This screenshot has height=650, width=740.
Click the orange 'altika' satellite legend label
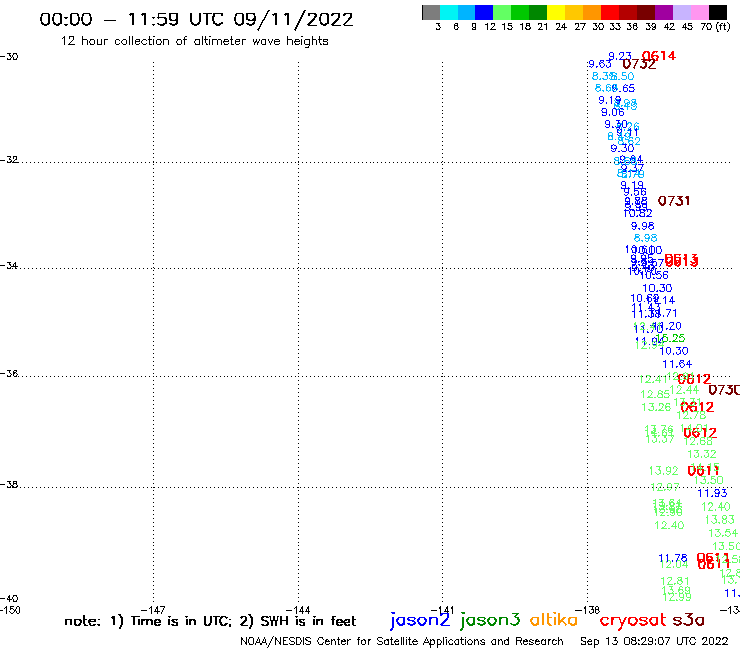[553, 620]
